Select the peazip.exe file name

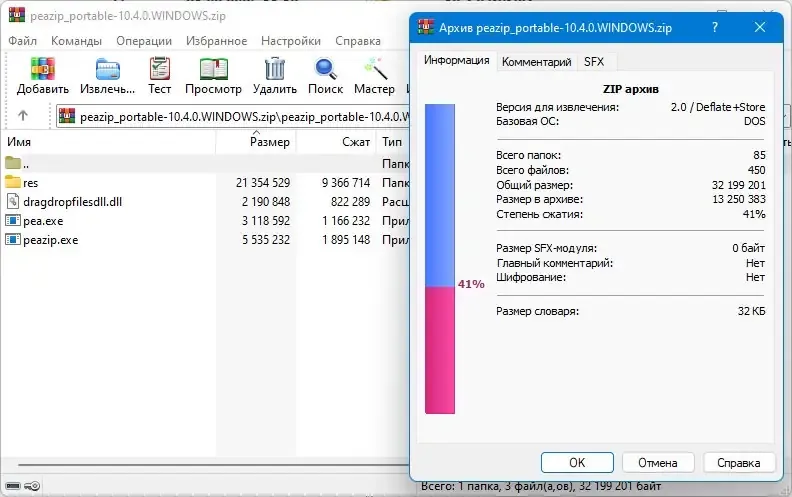click(51, 240)
